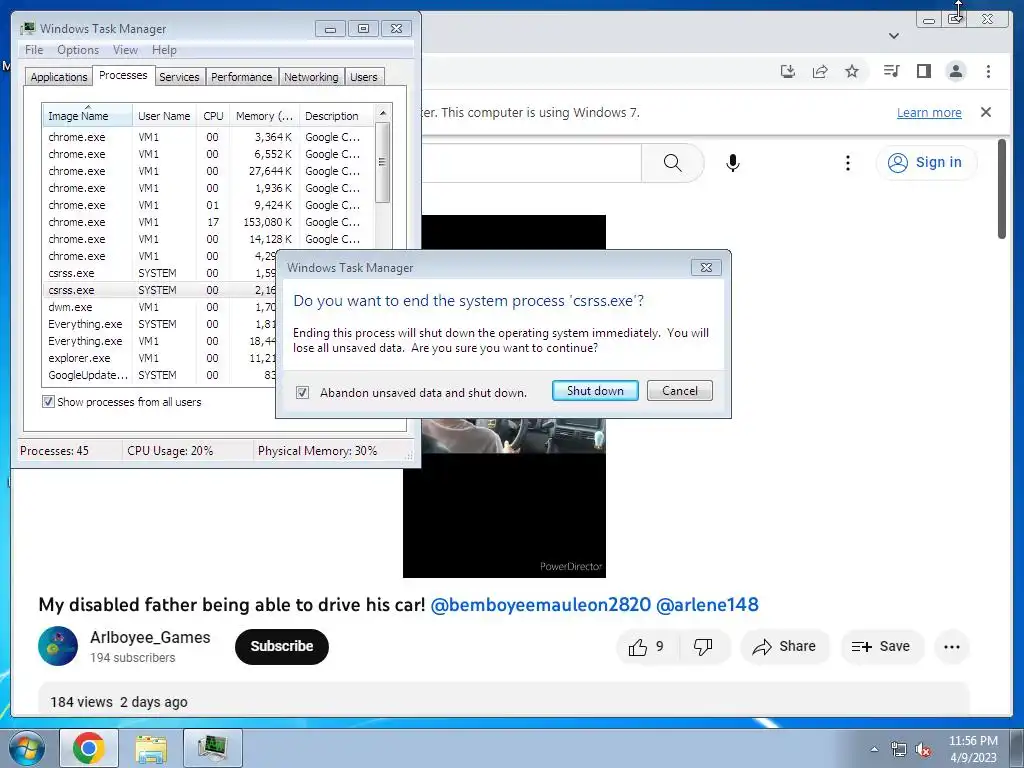Open @arlene148 mention link
This screenshot has height=768, width=1024.
[707, 605]
